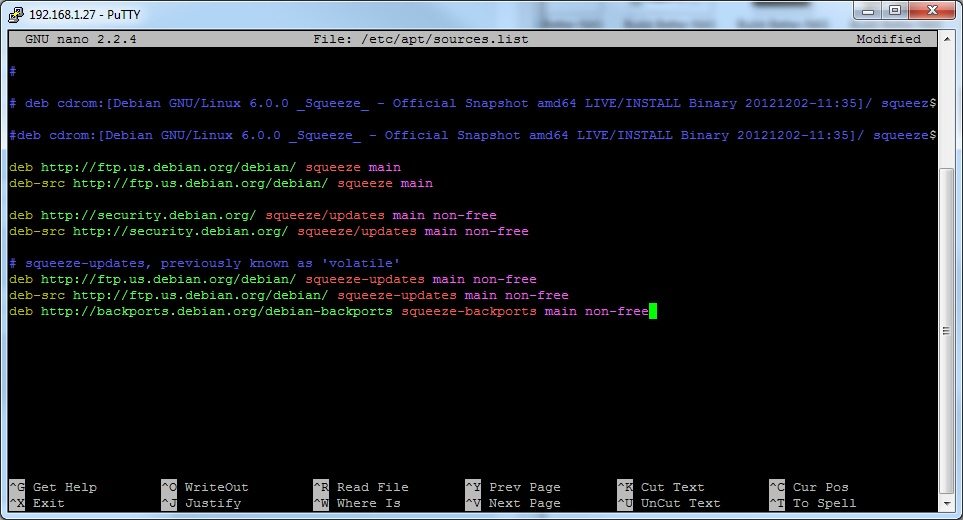
Task: Maximize the PuTTY window
Action: point(895,10)
